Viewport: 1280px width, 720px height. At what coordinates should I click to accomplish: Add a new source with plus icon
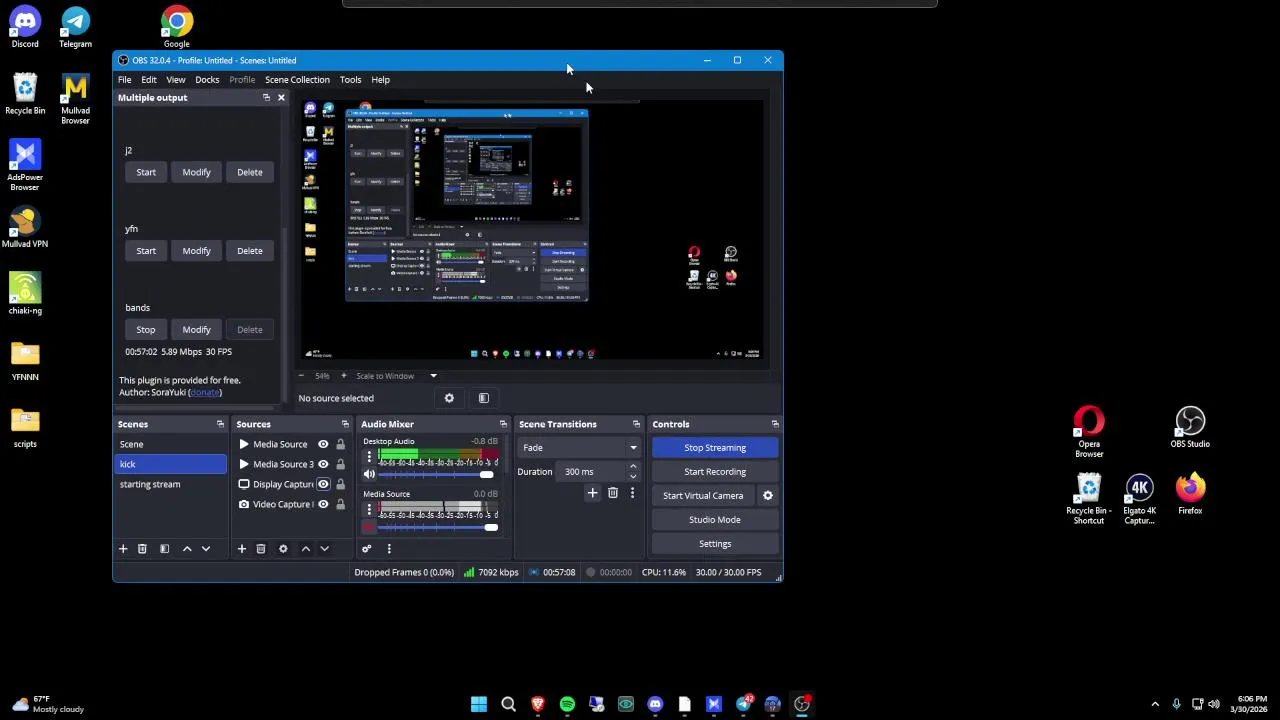241,548
